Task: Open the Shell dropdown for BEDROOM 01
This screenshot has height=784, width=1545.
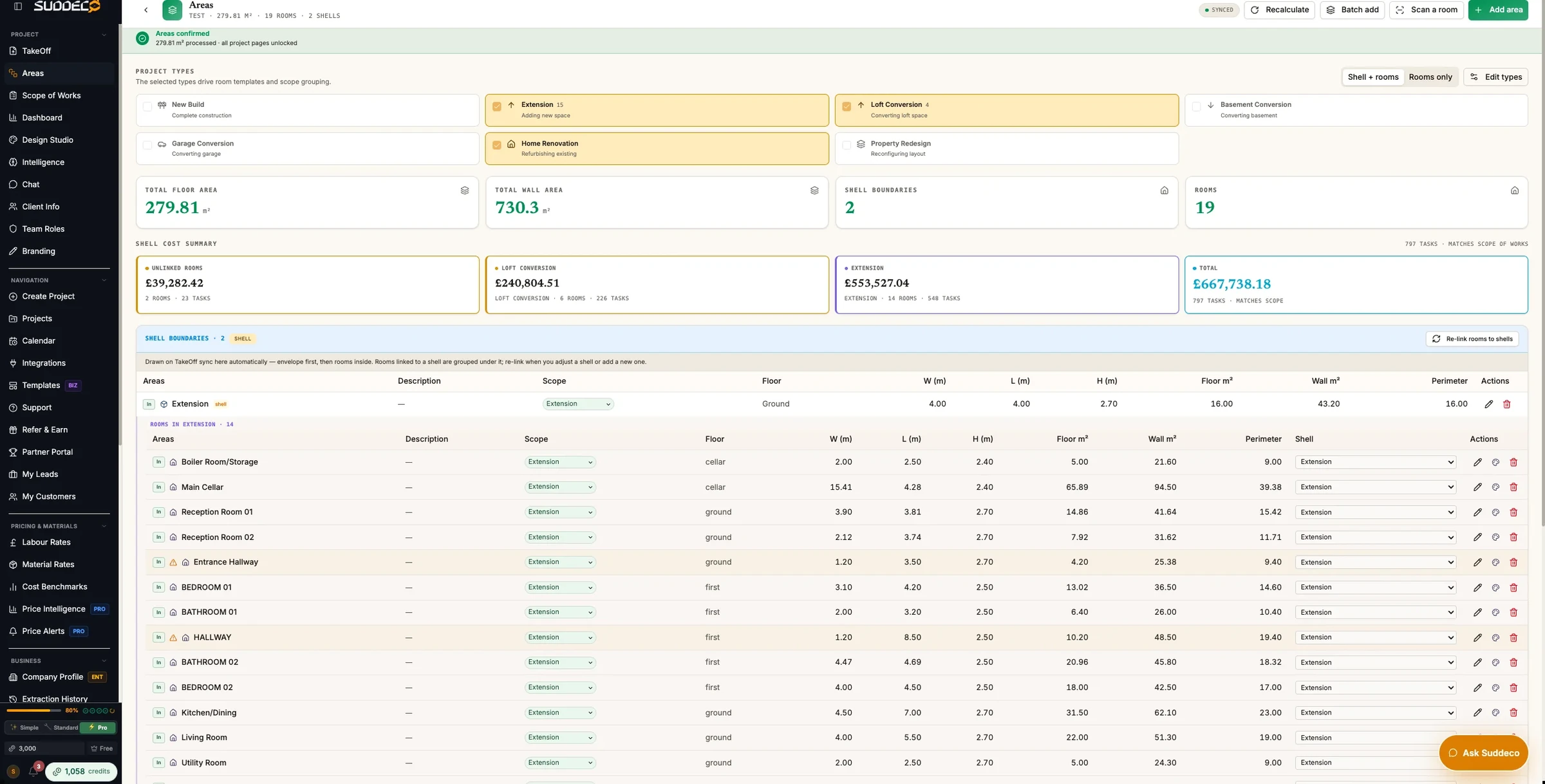Action: click(1376, 588)
